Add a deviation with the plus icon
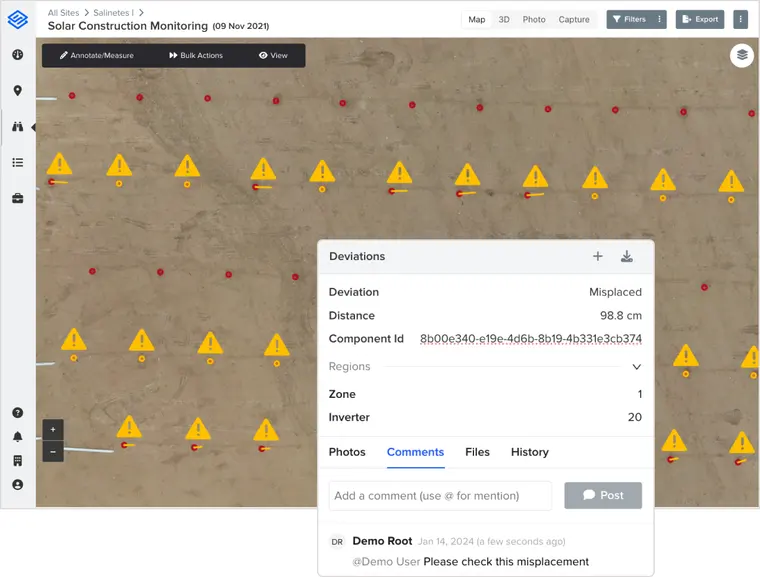Viewport: 760px width, 577px height. [598, 256]
